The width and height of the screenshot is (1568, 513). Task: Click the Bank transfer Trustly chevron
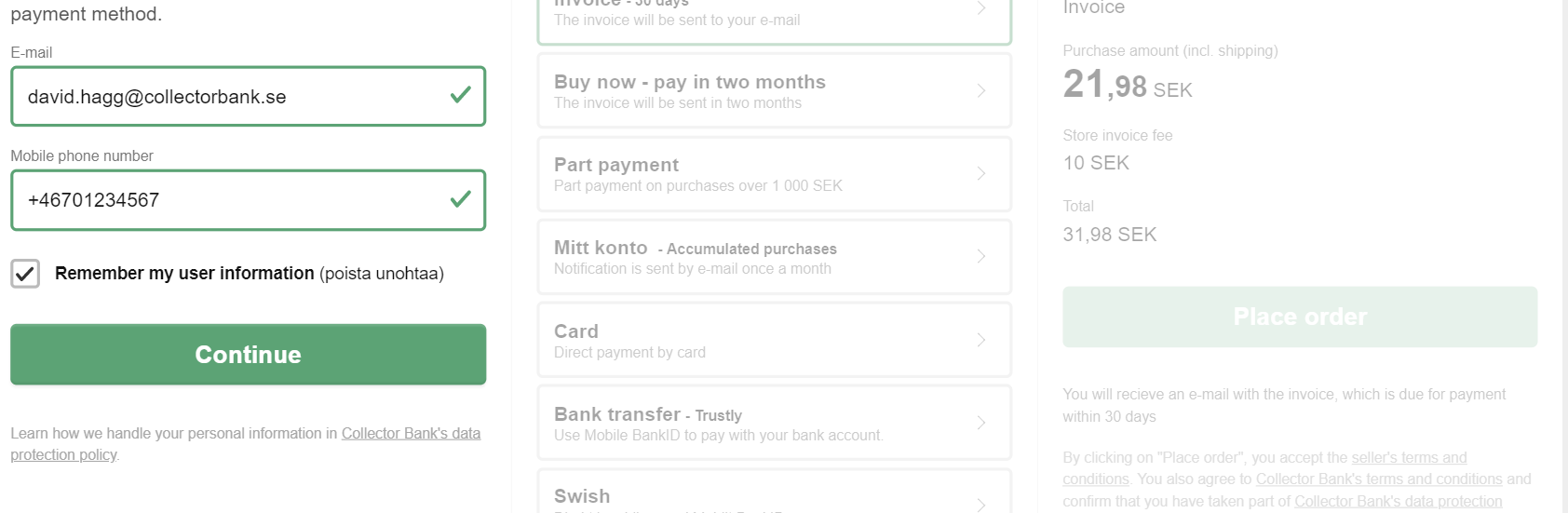click(x=981, y=423)
